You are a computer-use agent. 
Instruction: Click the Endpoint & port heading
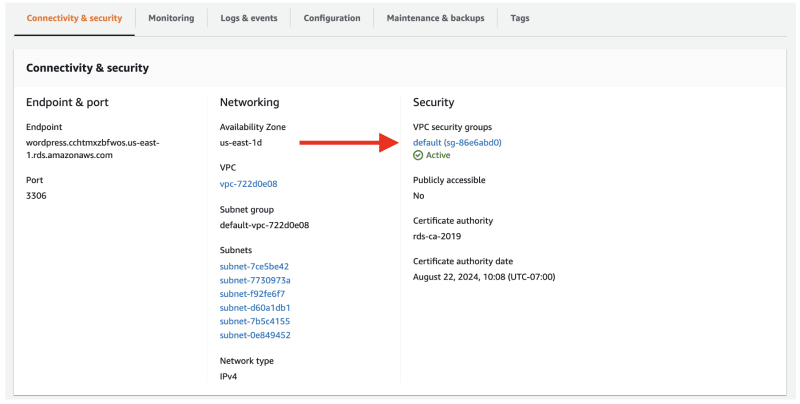[67, 102]
